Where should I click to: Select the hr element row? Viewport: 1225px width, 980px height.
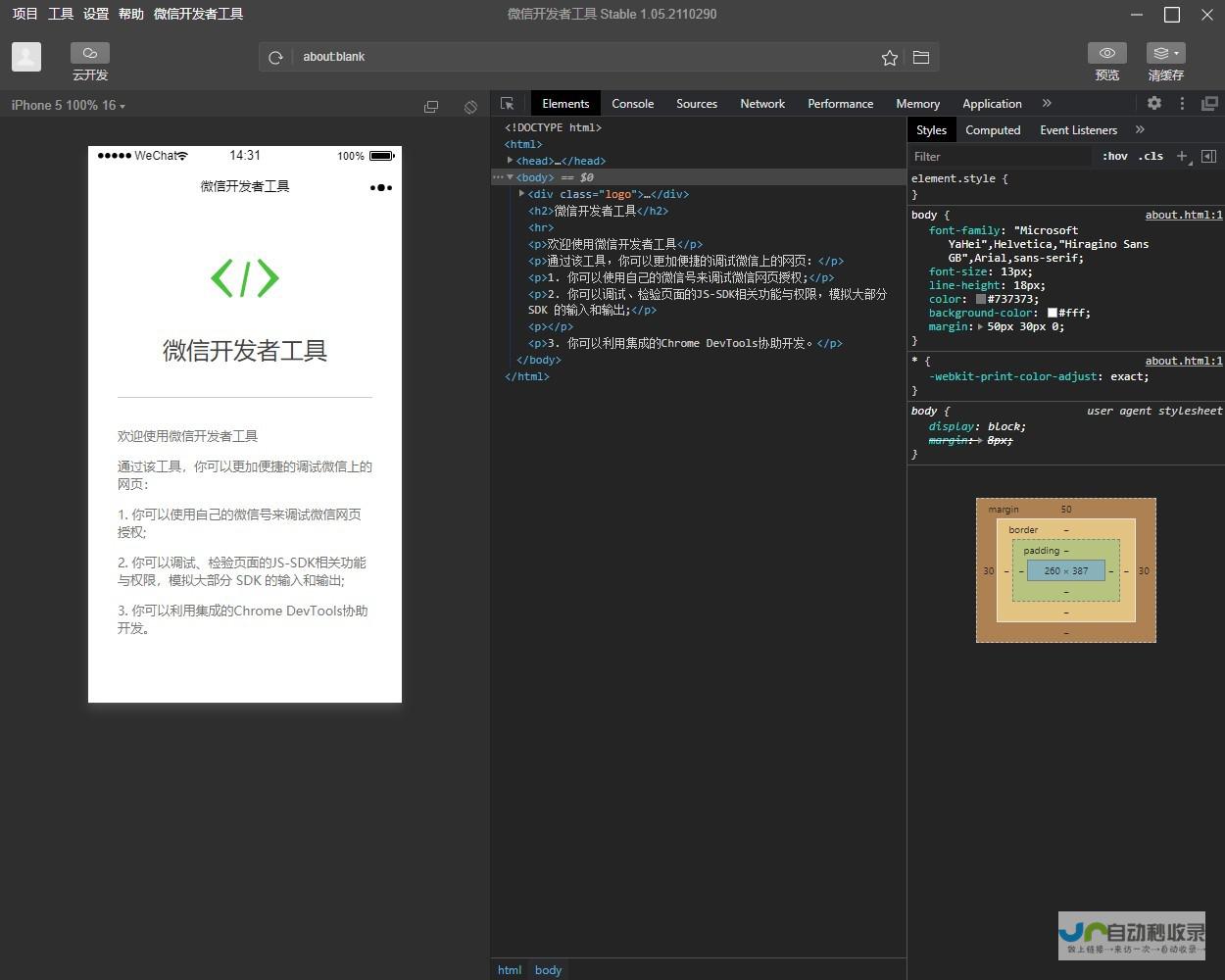pos(541,227)
